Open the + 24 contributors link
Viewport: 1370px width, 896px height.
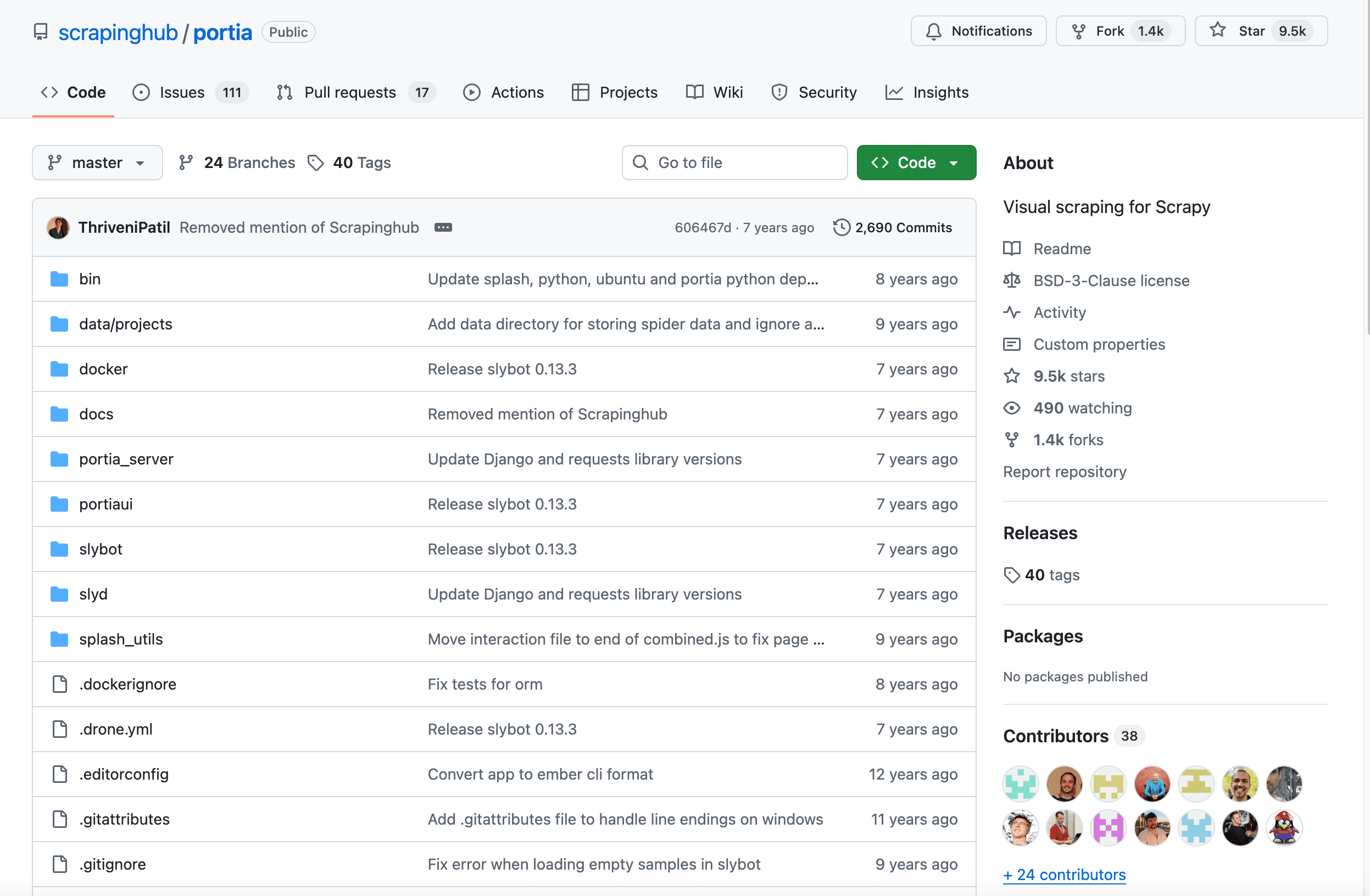click(1064, 875)
